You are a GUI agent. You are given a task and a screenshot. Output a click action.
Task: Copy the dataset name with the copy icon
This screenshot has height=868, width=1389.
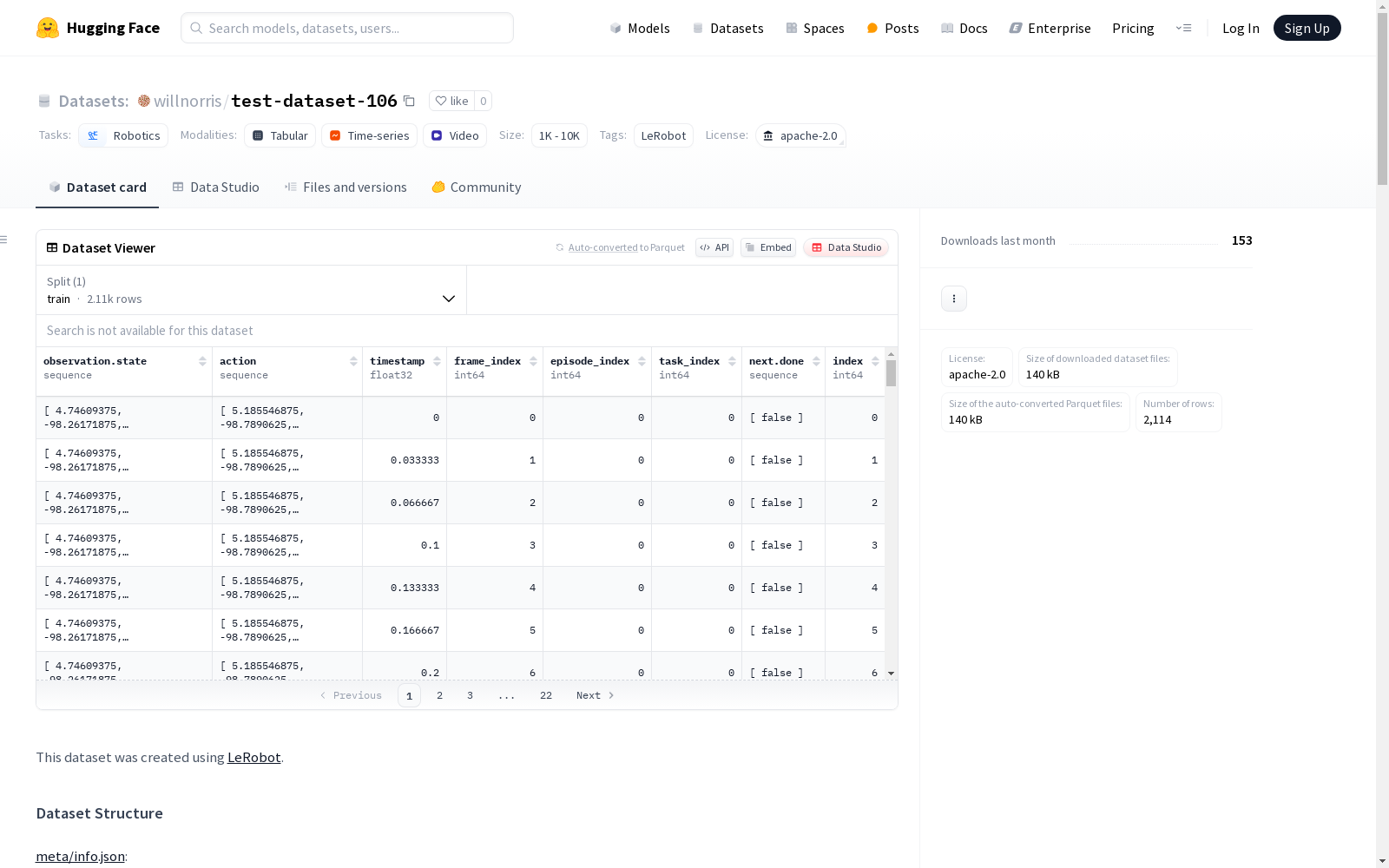409,101
